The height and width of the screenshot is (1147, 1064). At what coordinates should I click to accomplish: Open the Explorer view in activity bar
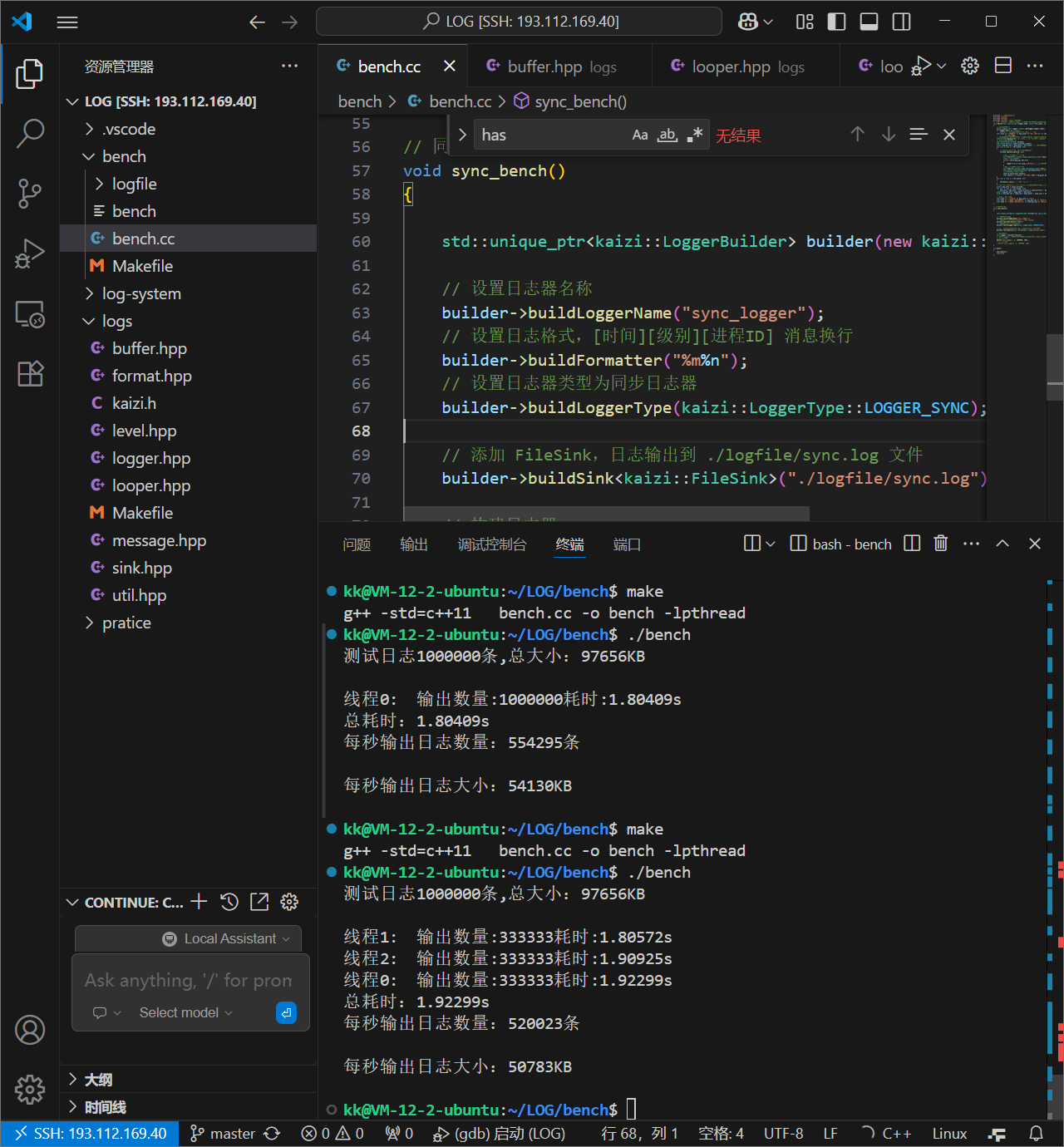coord(30,74)
